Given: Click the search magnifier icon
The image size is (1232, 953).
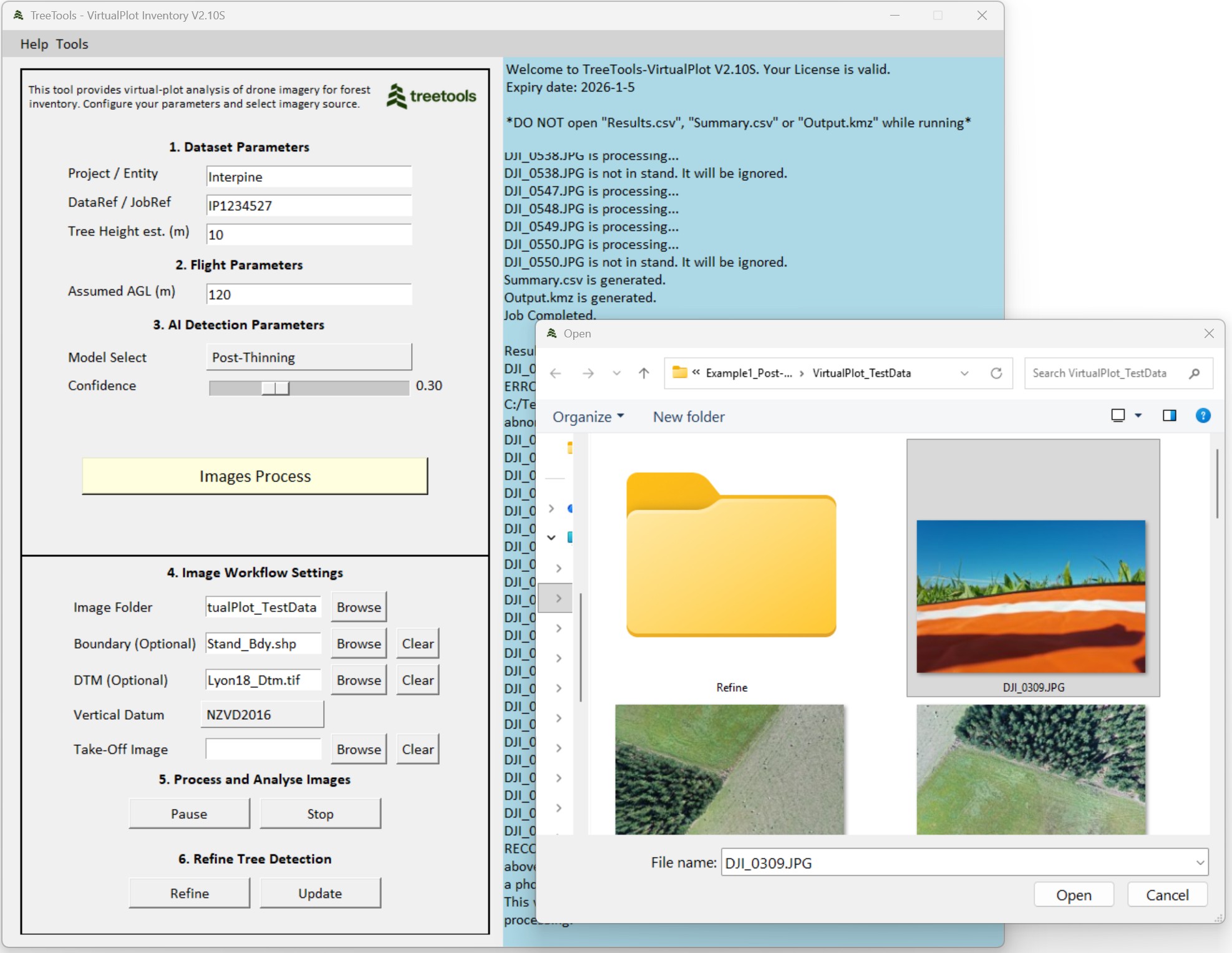Looking at the screenshot, I should [1194, 373].
